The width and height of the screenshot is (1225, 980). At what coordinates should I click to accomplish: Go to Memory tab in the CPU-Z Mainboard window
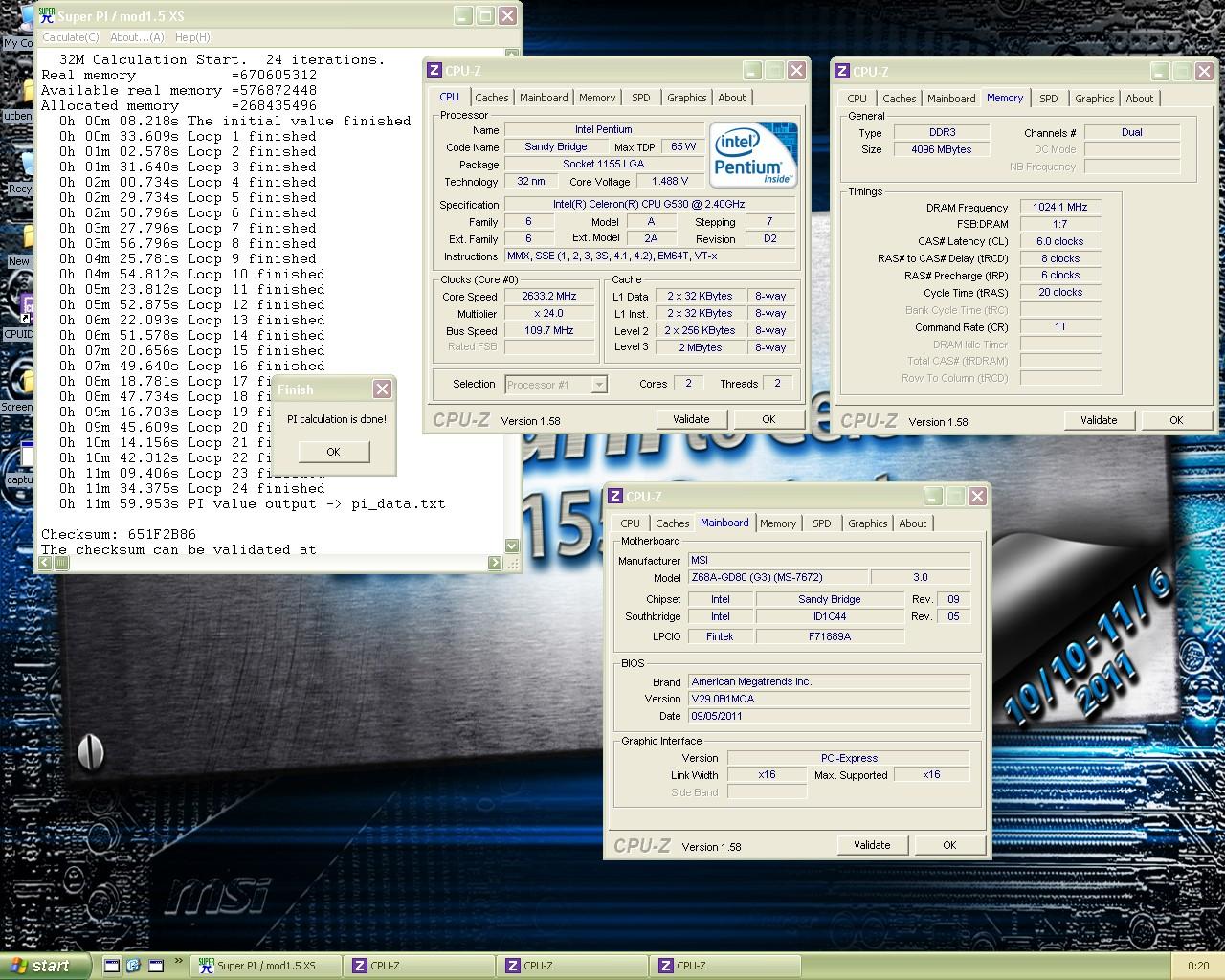pos(778,523)
